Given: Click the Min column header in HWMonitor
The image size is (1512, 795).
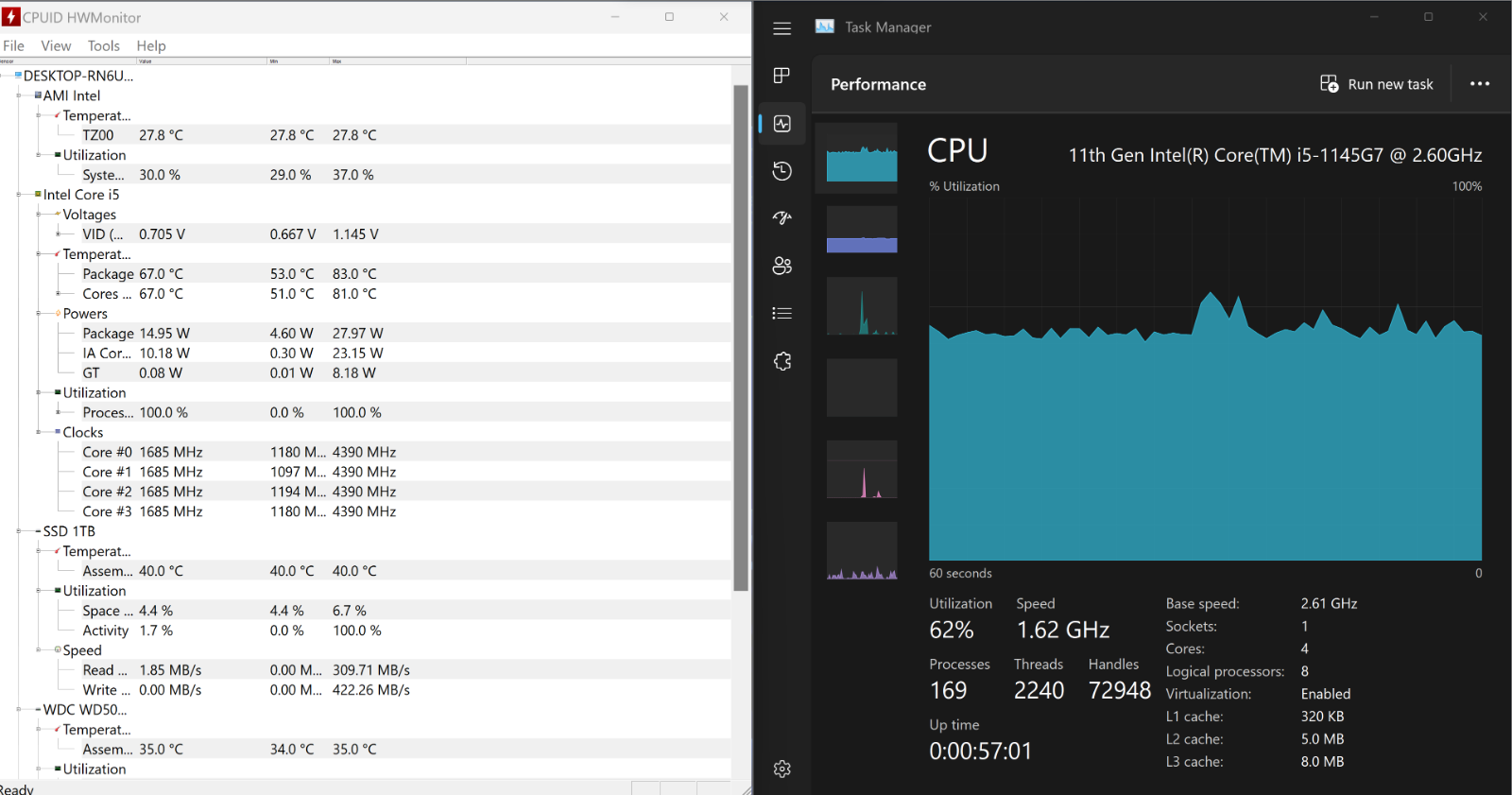Looking at the screenshot, I should pyautogui.click(x=299, y=60).
